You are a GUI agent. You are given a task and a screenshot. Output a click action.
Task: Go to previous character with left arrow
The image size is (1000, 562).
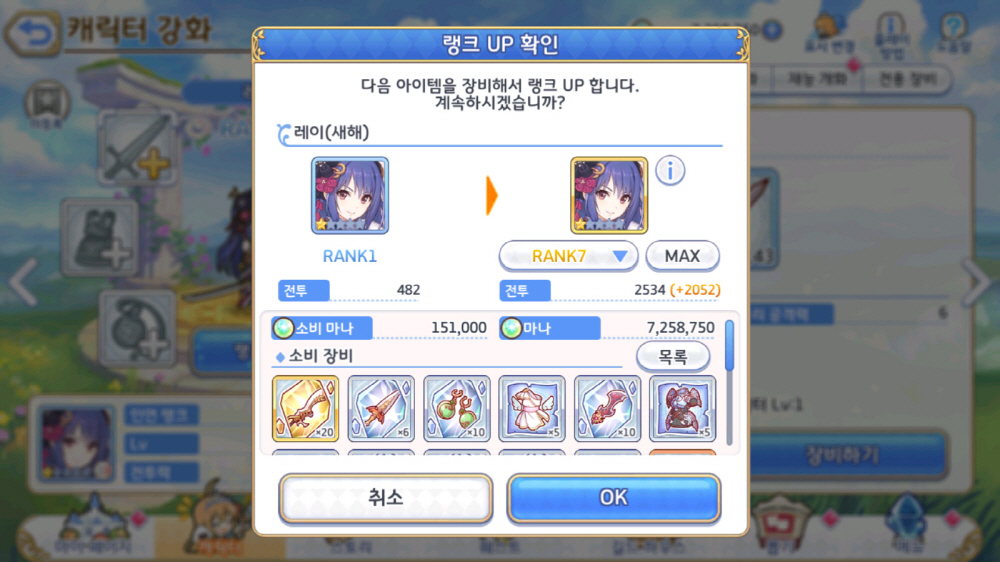[x=24, y=281]
